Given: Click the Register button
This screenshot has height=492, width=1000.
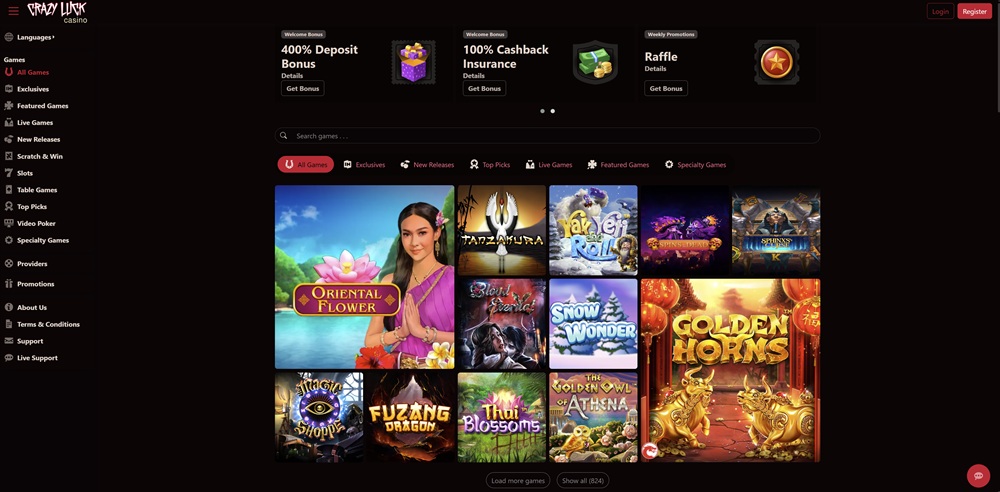Looking at the screenshot, I should coord(974,11).
